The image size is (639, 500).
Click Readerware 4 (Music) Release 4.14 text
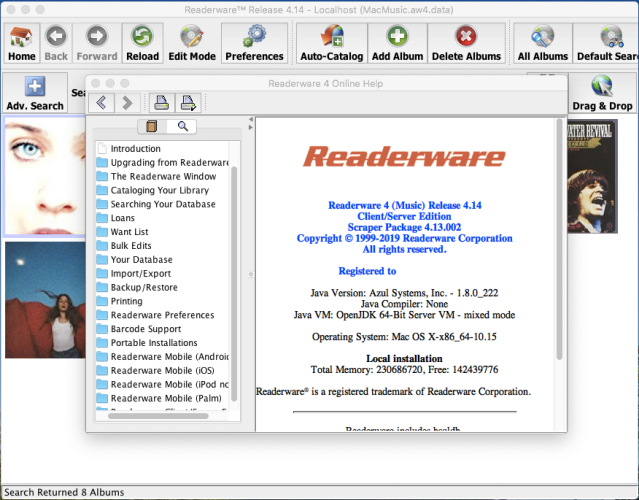point(405,205)
